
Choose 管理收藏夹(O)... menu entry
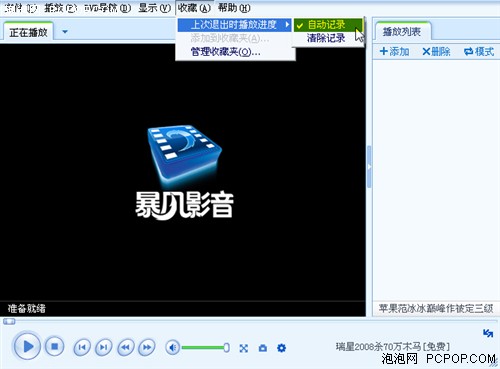(235, 52)
